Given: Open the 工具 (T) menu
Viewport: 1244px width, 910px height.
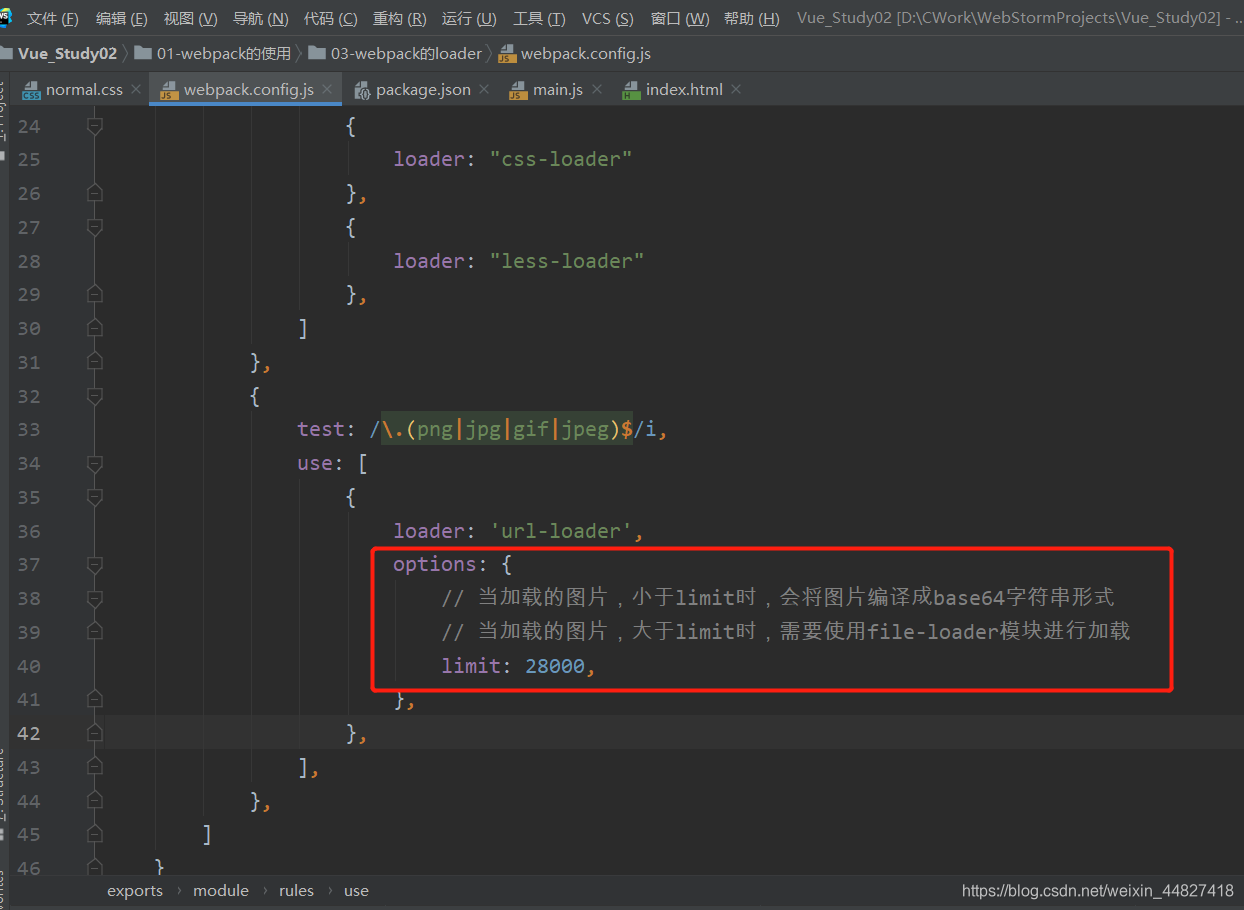Looking at the screenshot, I should tap(539, 19).
